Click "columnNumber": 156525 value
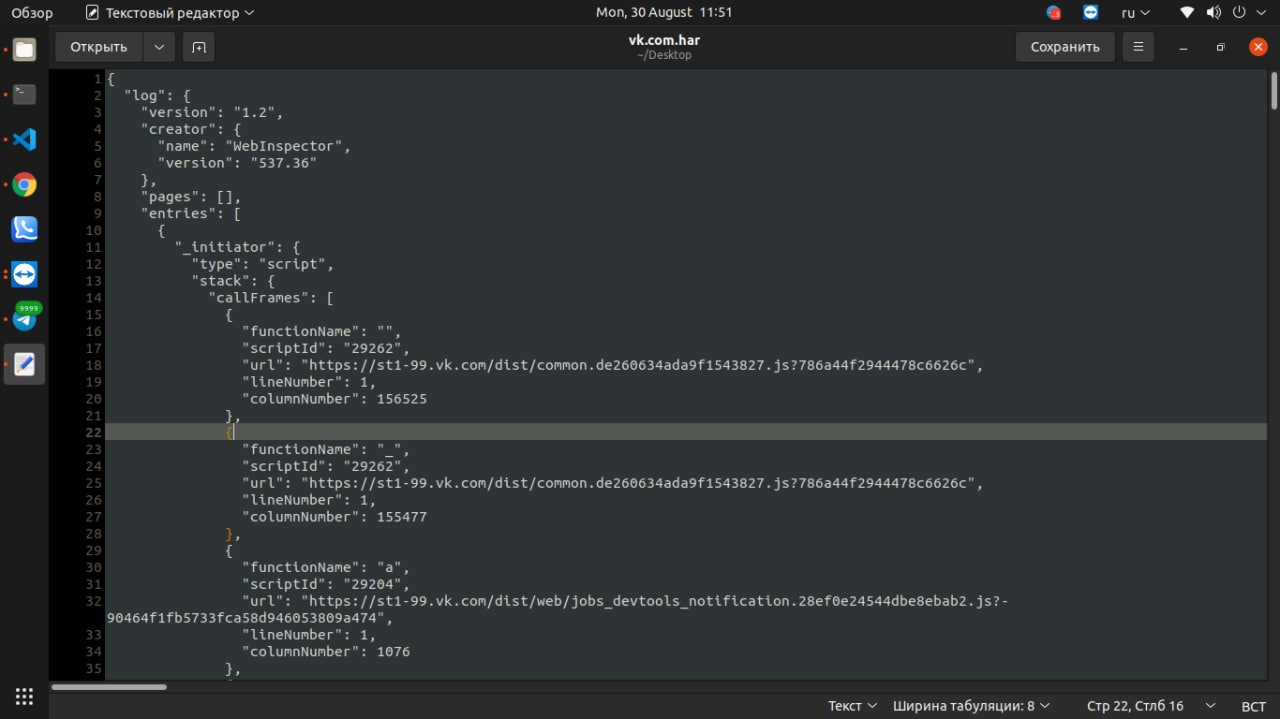The width and height of the screenshot is (1280, 719). pos(402,399)
